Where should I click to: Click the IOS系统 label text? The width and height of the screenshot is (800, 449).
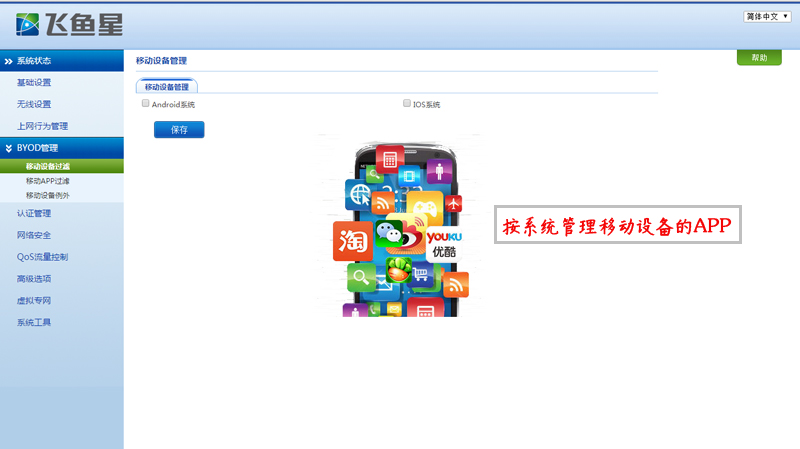pos(427,105)
